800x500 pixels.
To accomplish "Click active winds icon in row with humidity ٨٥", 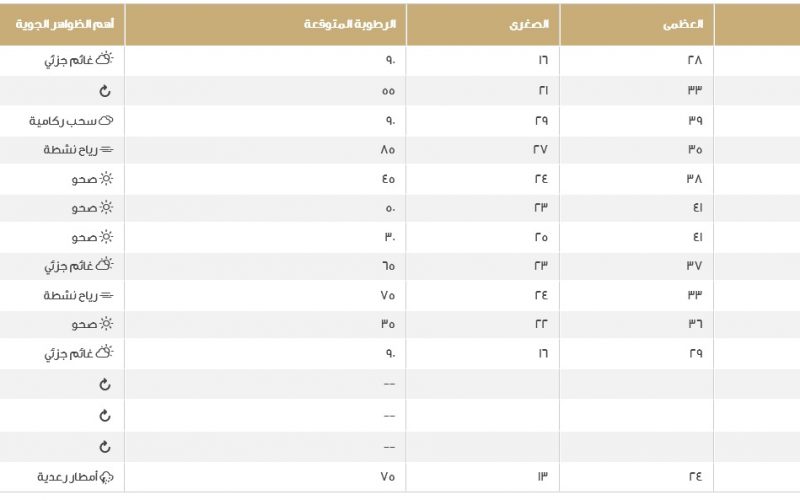I will [106, 149].
